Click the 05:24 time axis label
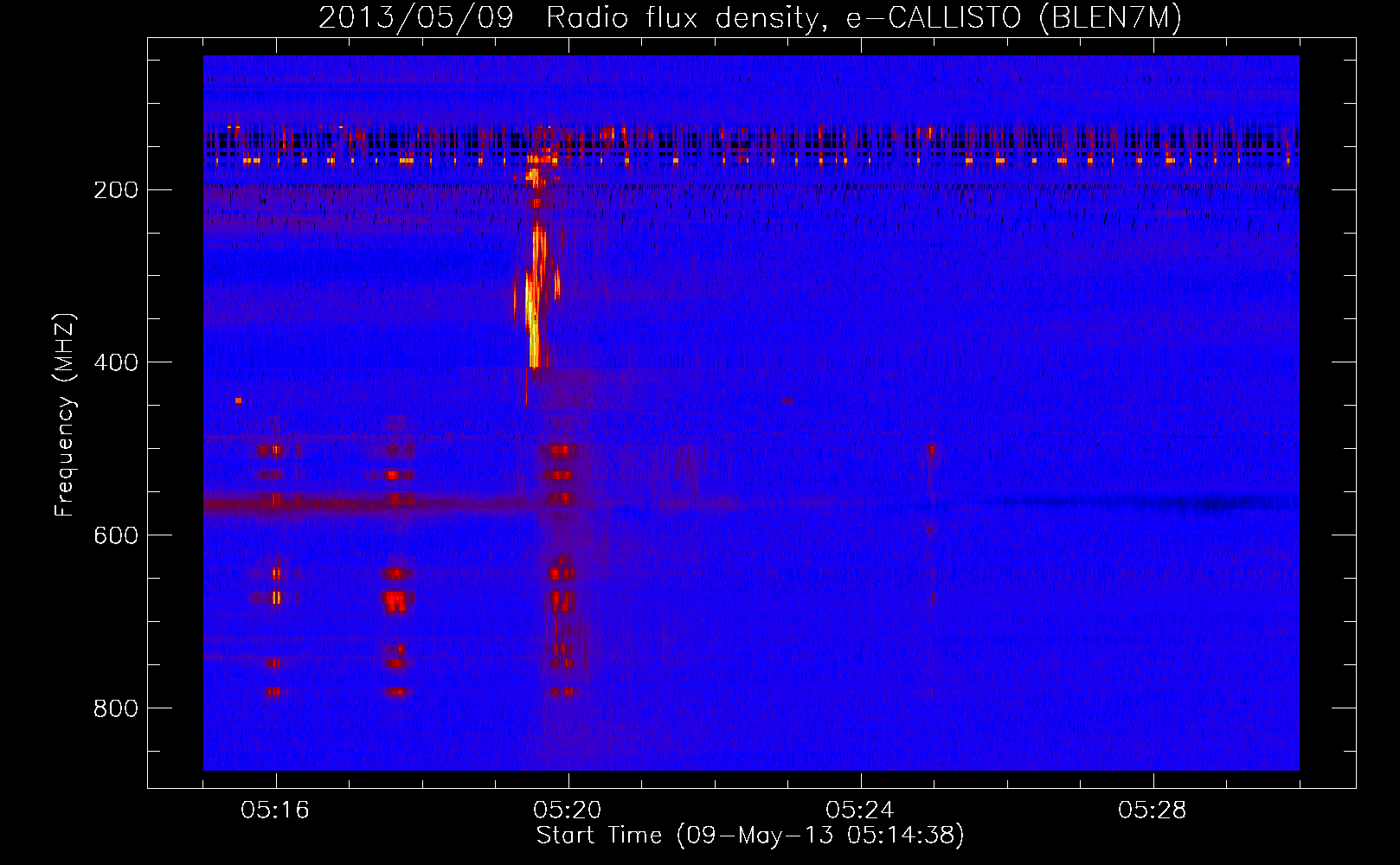 (860, 811)
